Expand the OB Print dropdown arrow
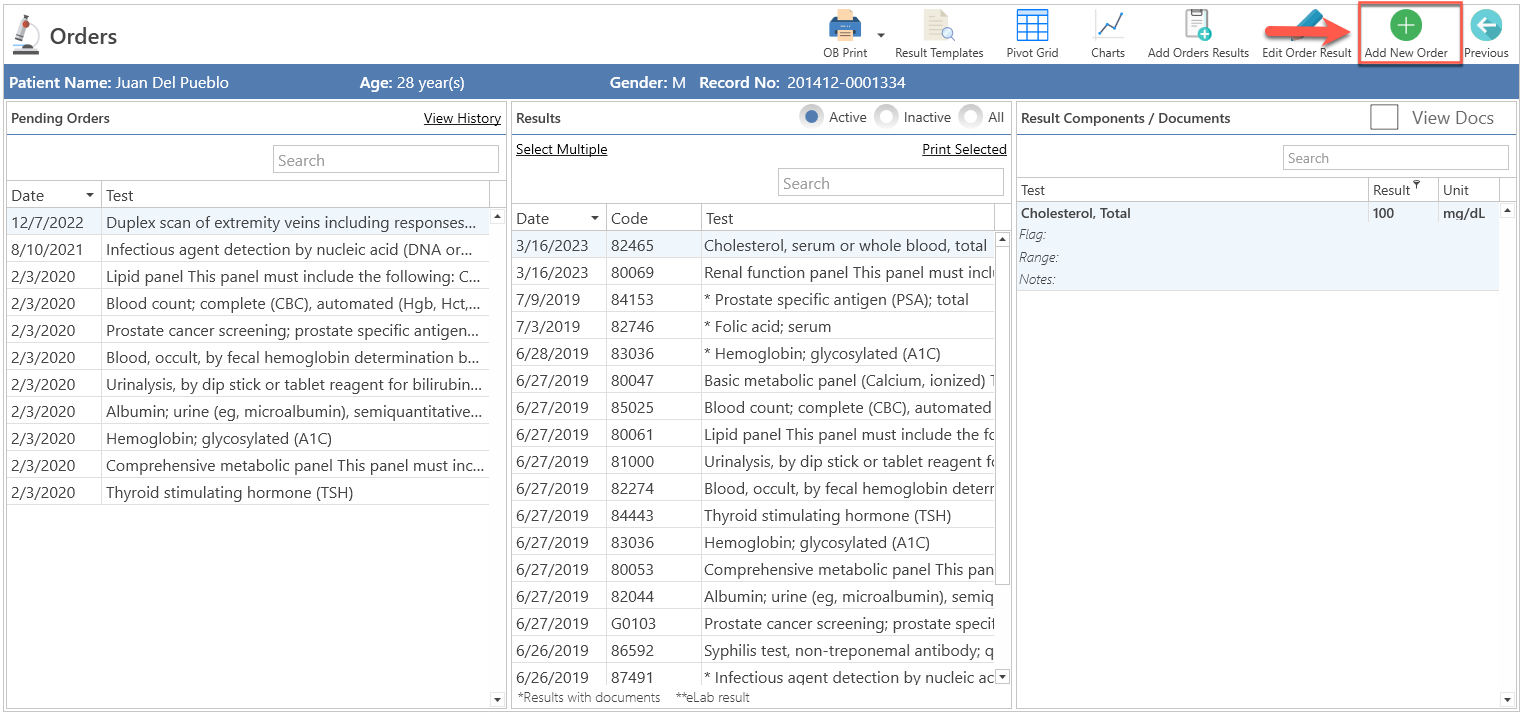 (881, 34)
